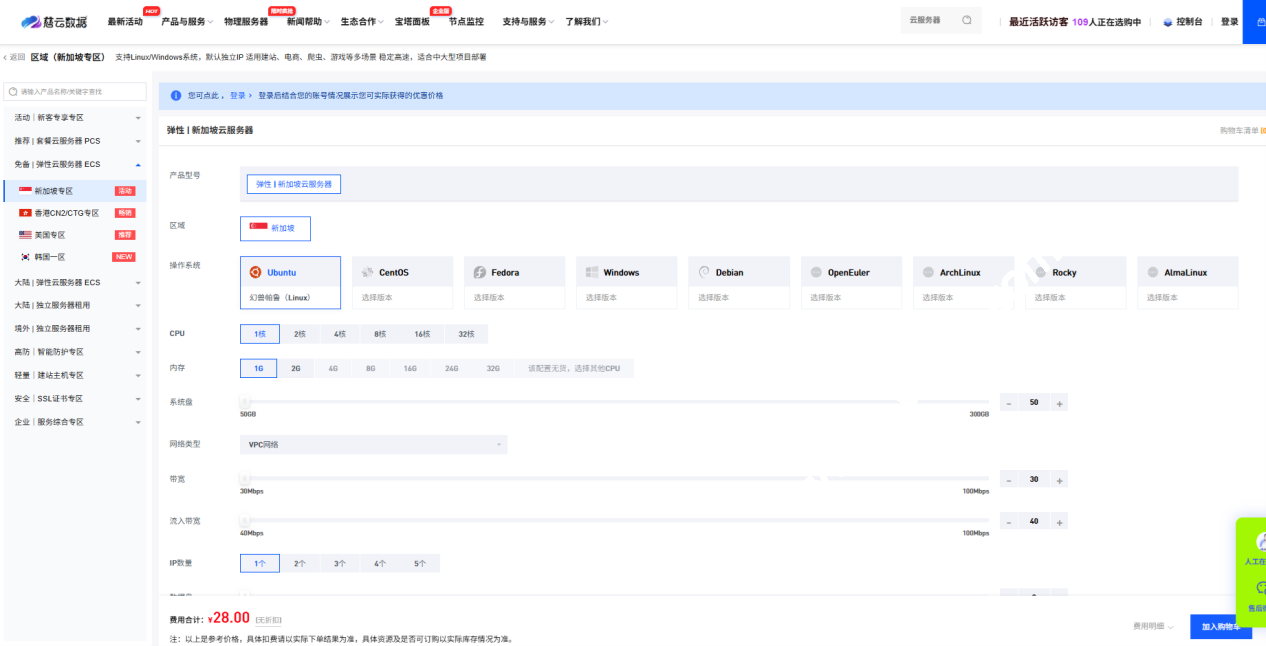Click the 登录 link in the info banner
1266x646 pixels.
[237, 96]
